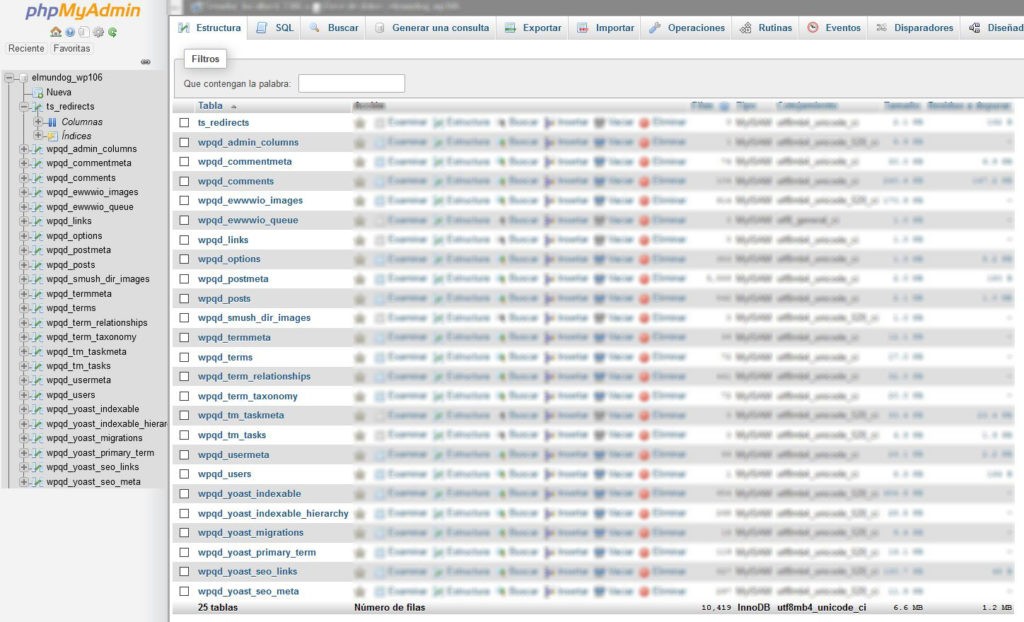Viewport: 1024px width, 622px height.
Task: Click the '25 tablas' summary text
Action: (x=217, y=608)
